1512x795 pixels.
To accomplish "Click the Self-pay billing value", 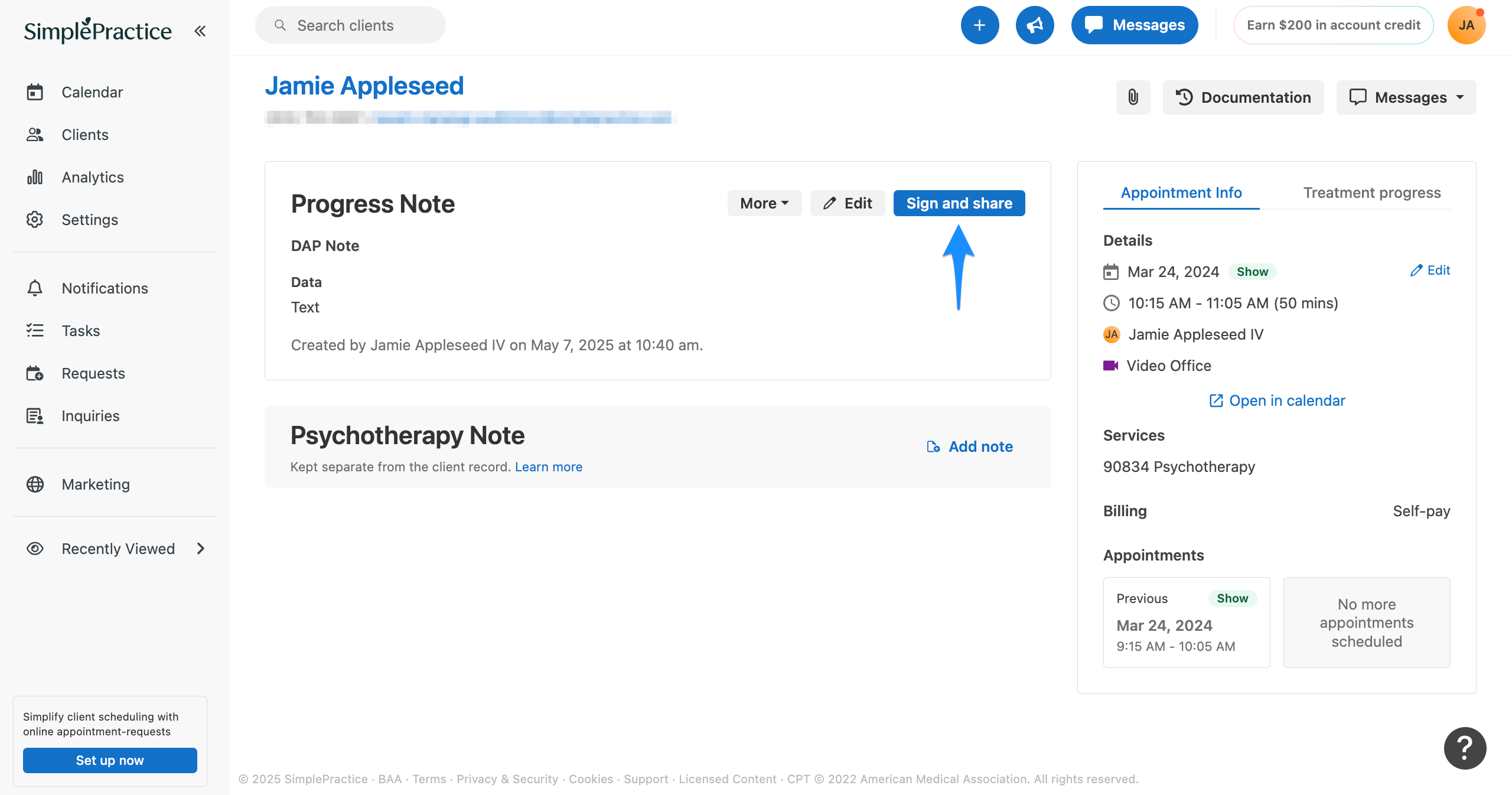I will tap(1421, 511).
